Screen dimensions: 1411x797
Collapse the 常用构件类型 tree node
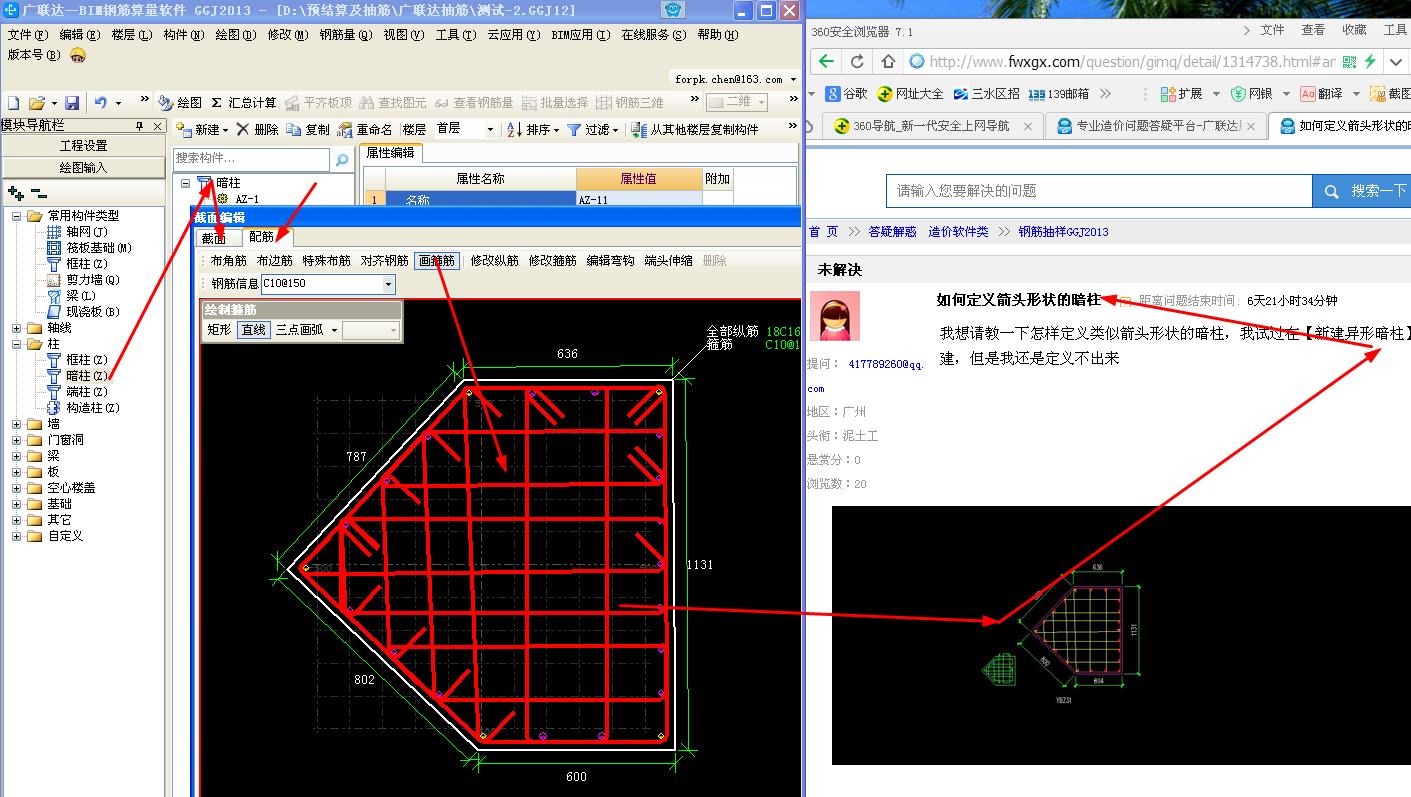(x=17, y=216)
